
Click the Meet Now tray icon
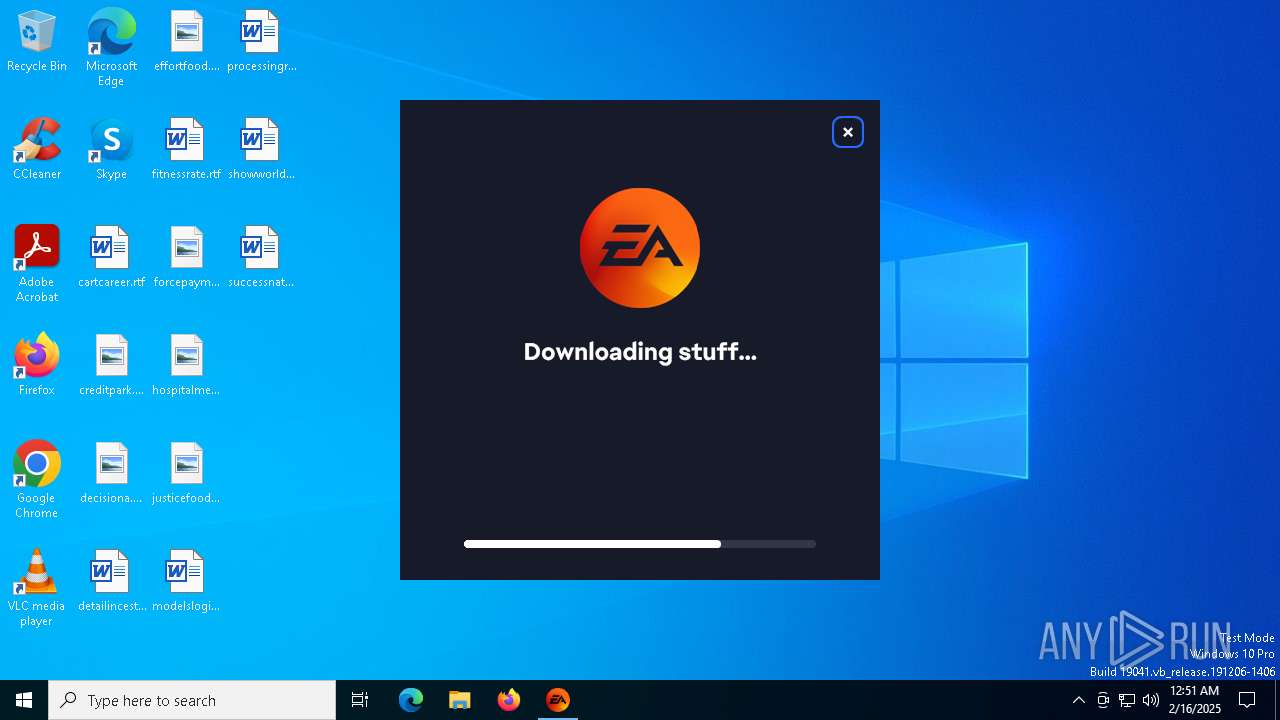(x=1103, y=700)
